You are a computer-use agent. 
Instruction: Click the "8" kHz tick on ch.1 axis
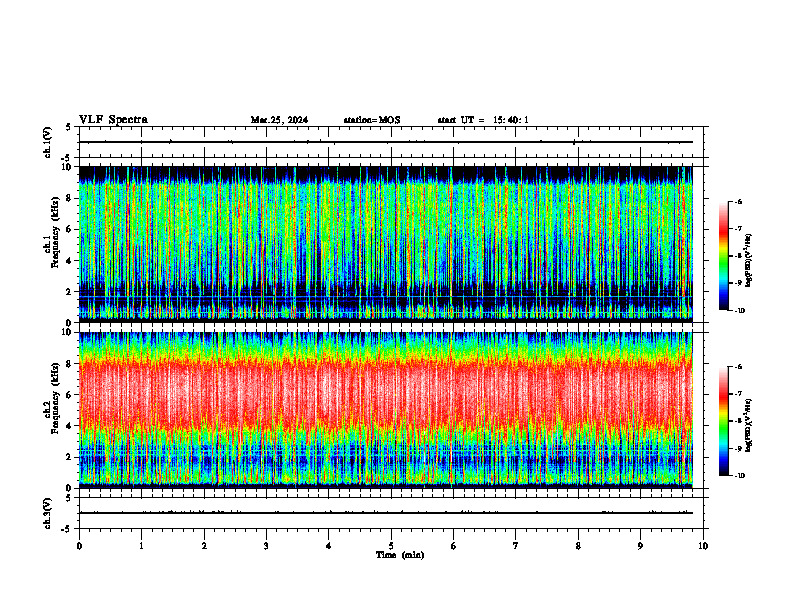pyautogui.click(x=70, y=198)
